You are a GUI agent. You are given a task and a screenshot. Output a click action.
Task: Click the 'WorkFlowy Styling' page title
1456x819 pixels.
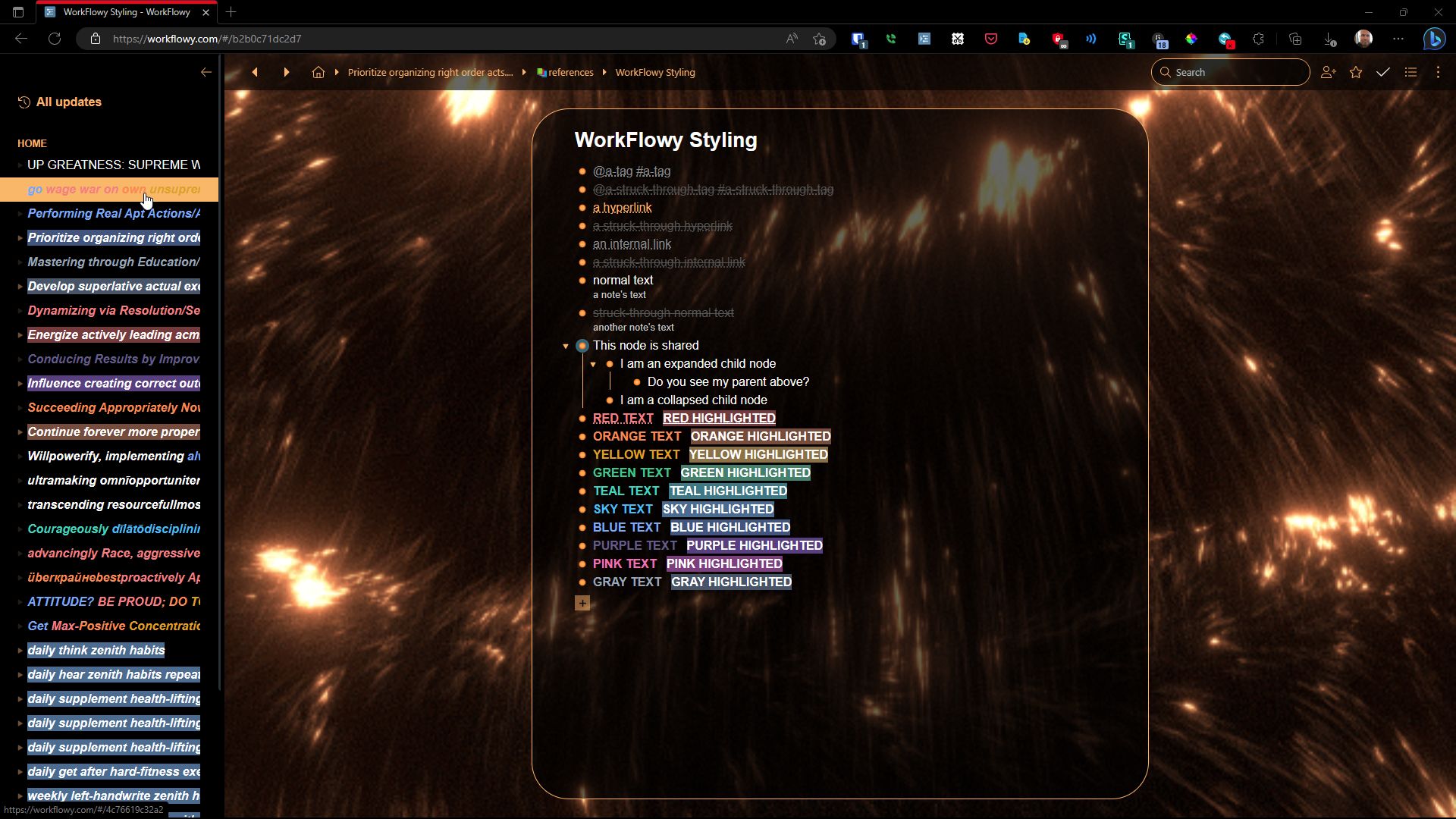[x=666, y=140]
